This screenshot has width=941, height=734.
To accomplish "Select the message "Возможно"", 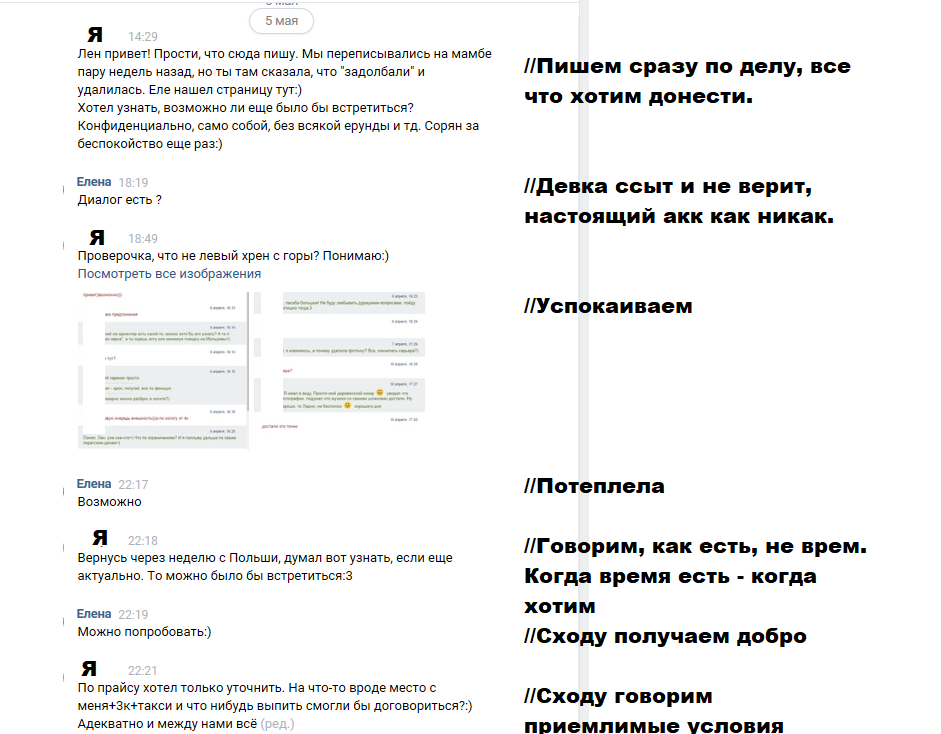I will 110,502.
